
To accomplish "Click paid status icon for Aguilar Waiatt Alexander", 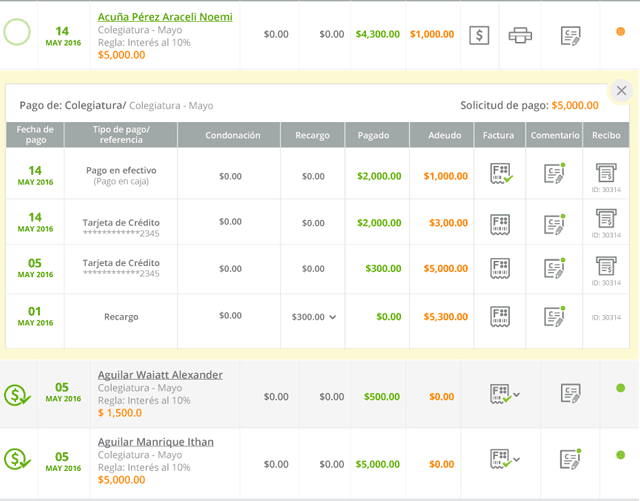I will pyautogui.click(x=17, y=395).
